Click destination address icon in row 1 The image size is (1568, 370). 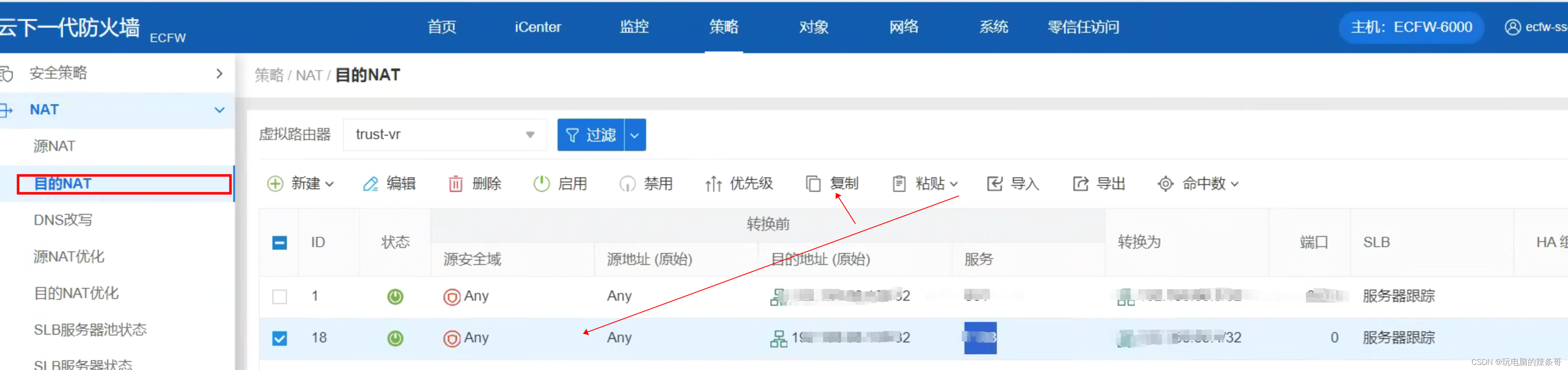pos(778,297)
